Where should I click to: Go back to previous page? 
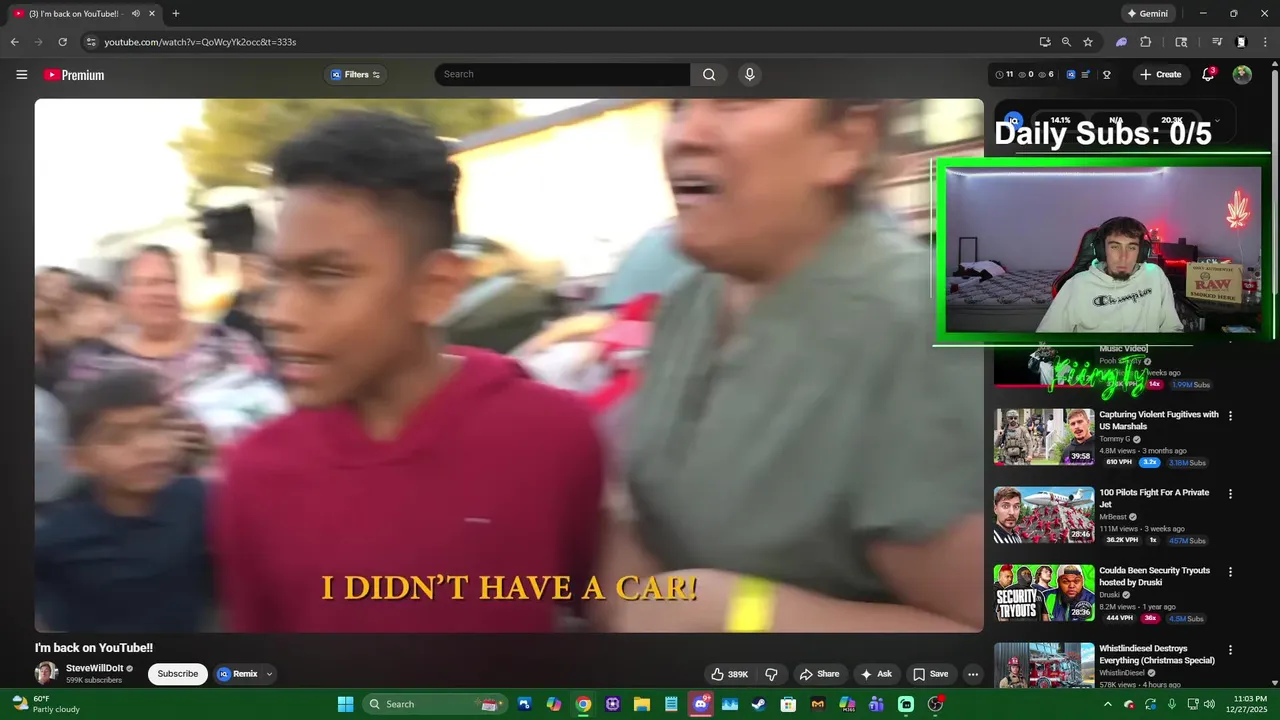click(14, 42)
